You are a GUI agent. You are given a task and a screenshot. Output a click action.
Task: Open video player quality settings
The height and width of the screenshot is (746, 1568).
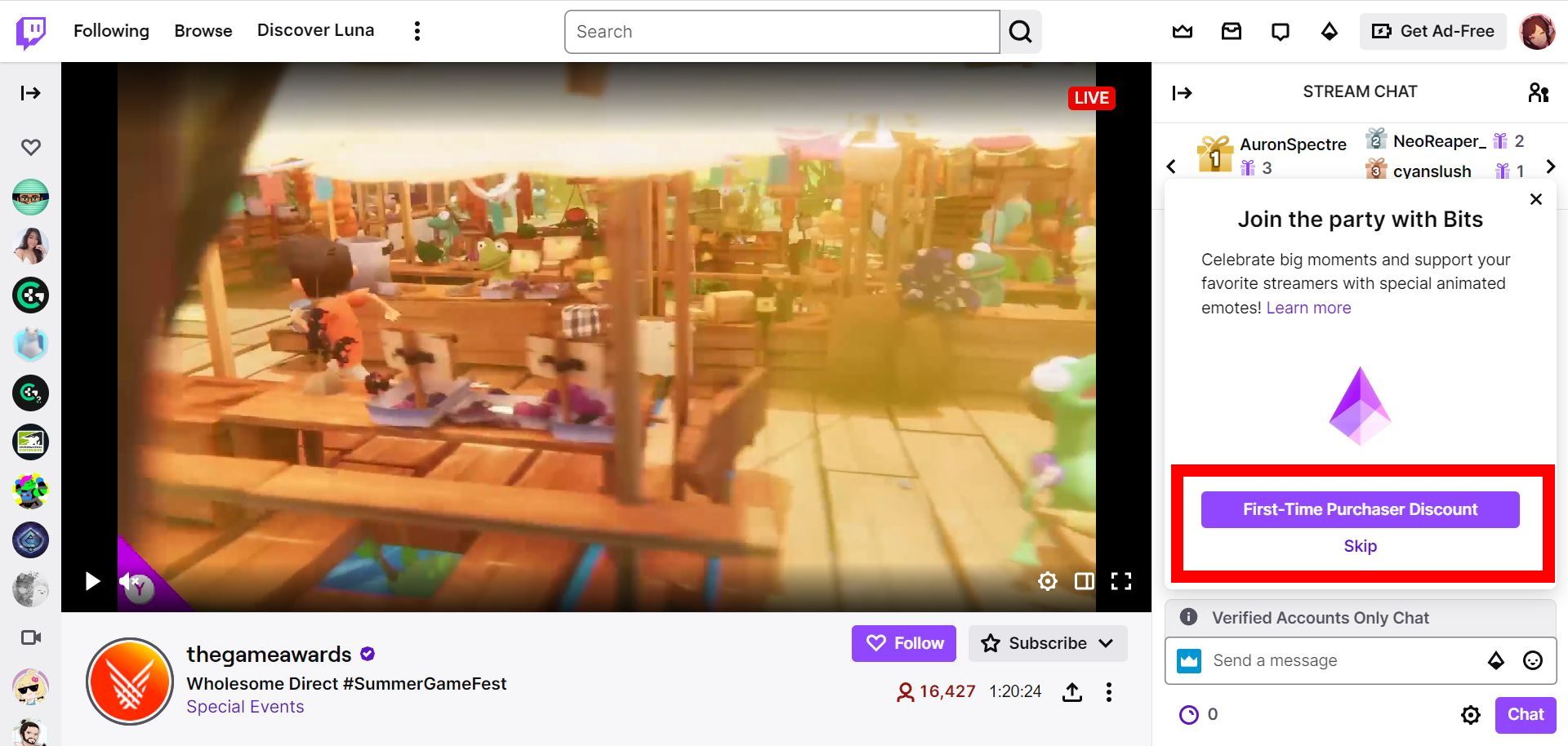pos(1048,581)
